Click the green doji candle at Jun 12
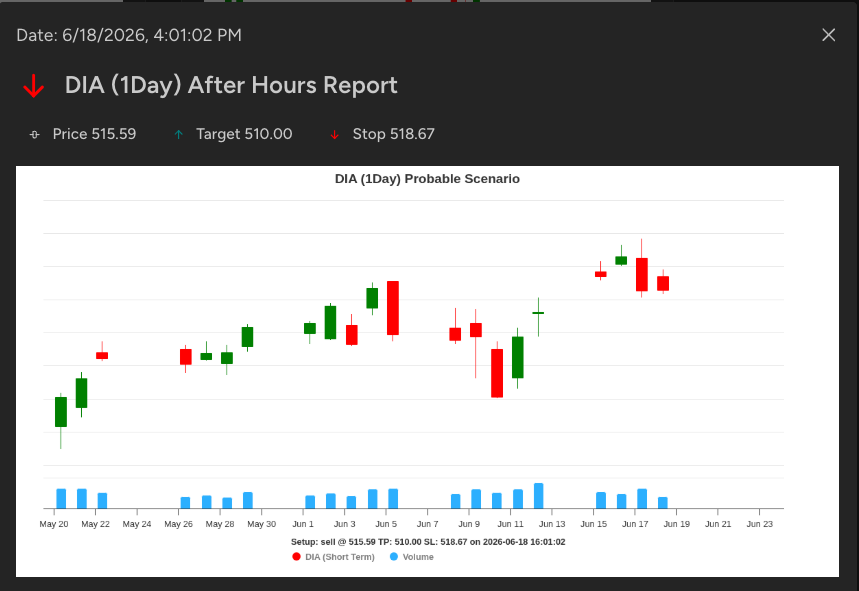The width and height of the screenshot is (859, 591). 539,313
